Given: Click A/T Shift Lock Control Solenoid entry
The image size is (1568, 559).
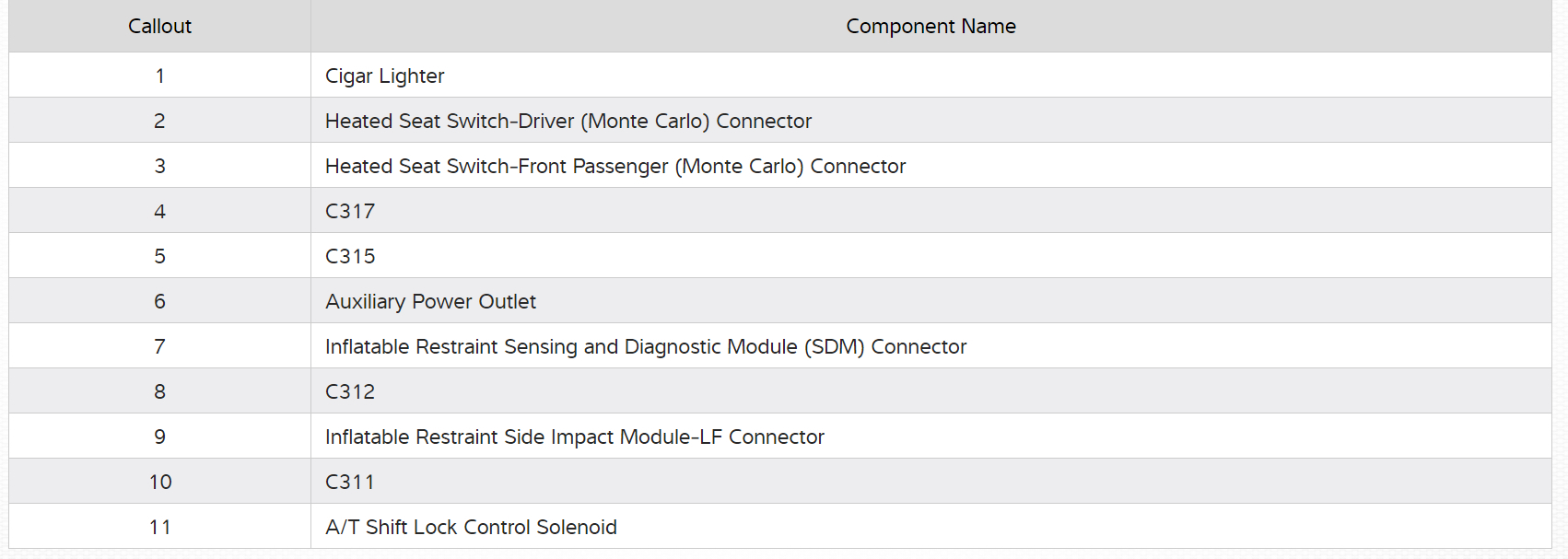Looking at the screenshot, I should click(471, 528).
